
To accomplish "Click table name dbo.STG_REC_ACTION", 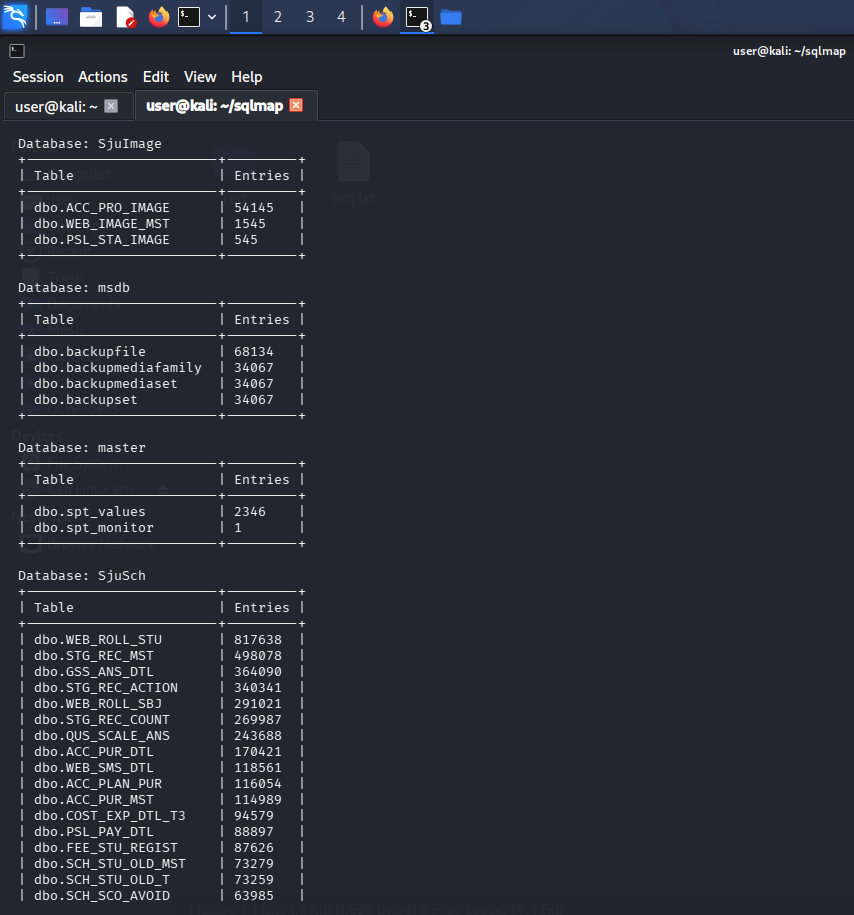I will tap(106, 687).
